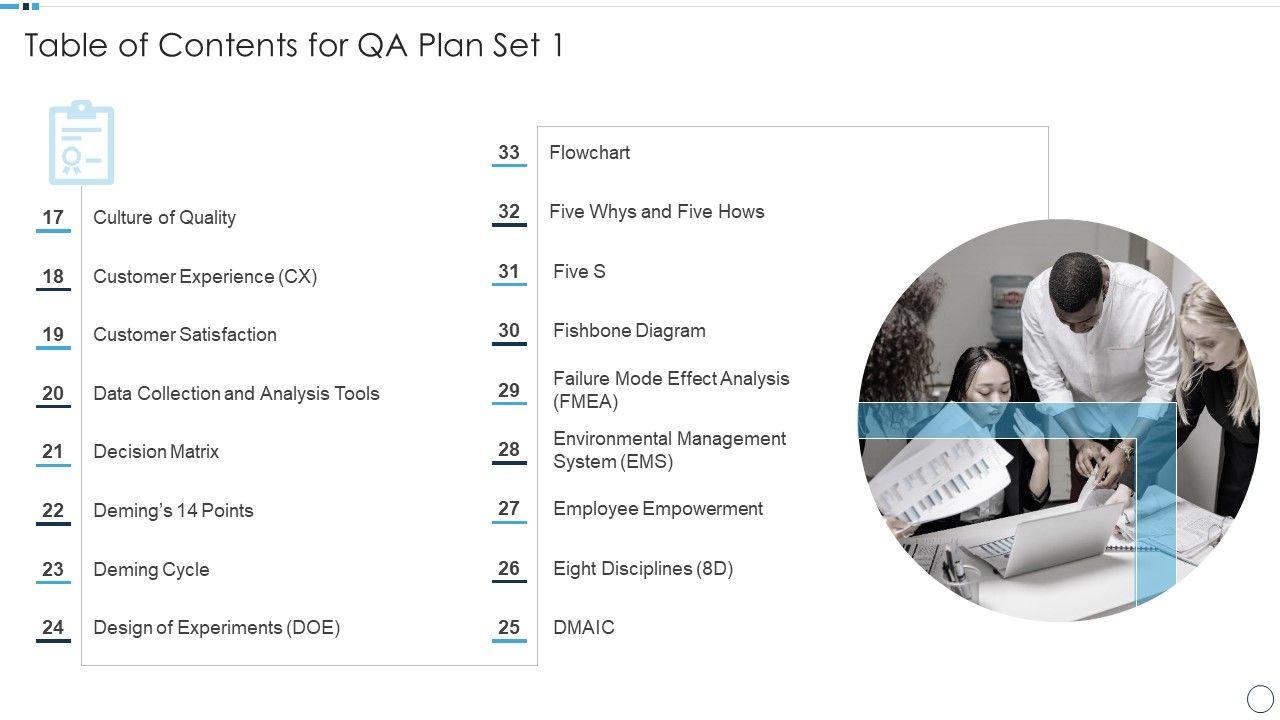
Task: Open the Culture of Quality entry
Action: [164, 218]
